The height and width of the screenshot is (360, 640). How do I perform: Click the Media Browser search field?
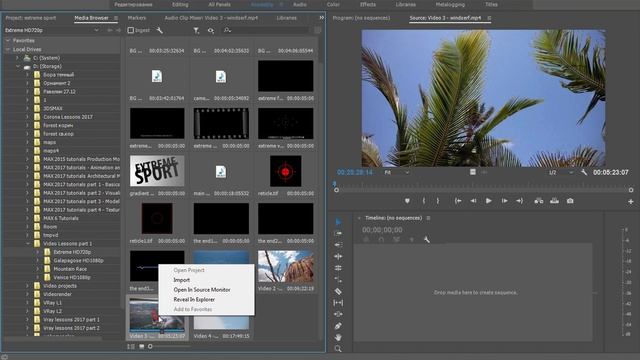[265, 30]
